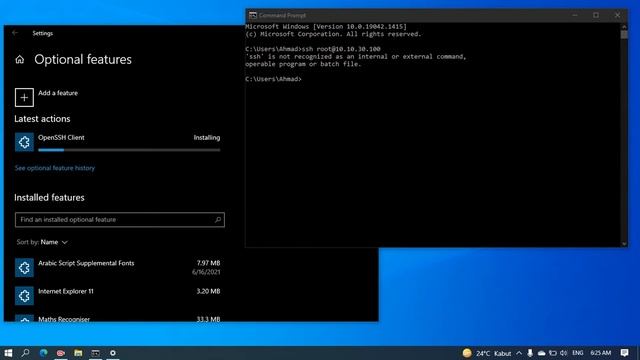The image size is (640, 360).
Task: Click the Command Prompt scrollbar thumb
Action: pos(624,35)
